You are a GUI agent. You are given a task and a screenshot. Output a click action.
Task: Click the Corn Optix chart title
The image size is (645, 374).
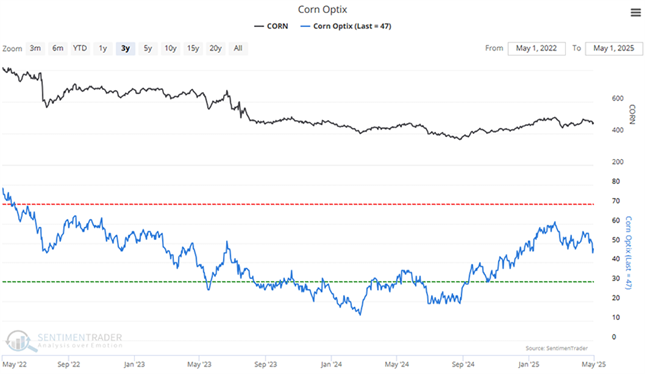tap(322, 9)
